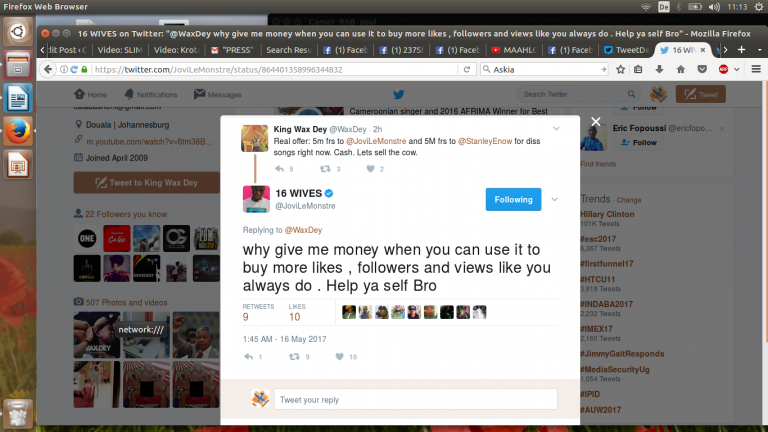
Task: Reply to the 16 WIVES tweet arrow icon
Action: (248, 357)
